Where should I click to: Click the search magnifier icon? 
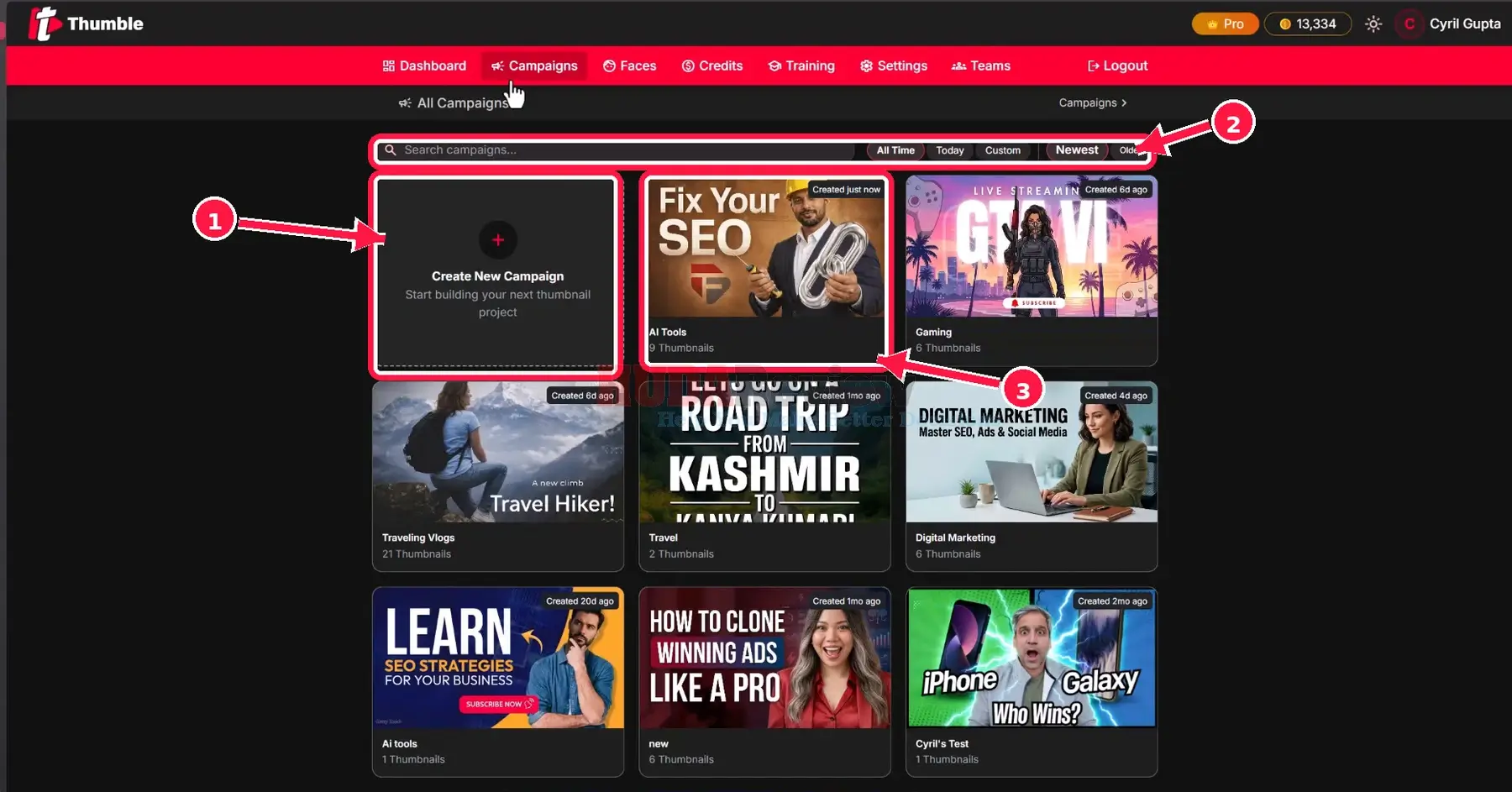[x=391, y=150]
